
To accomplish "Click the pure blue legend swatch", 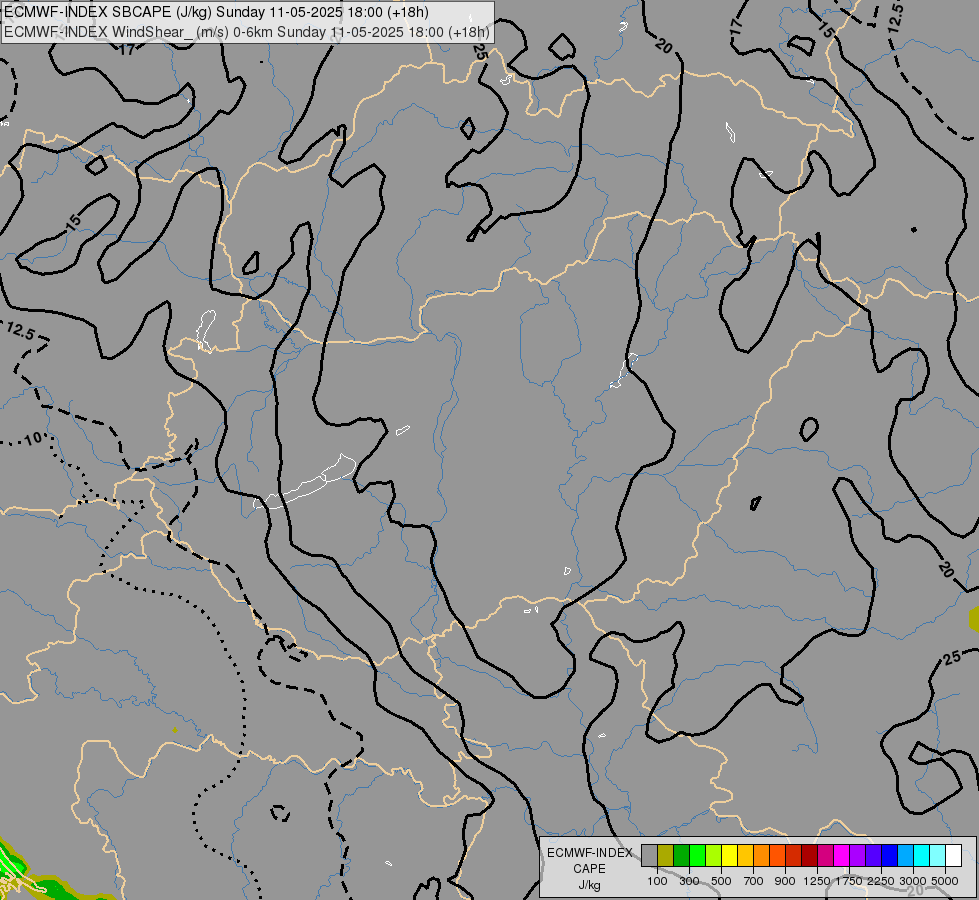I will (x=890, y=855).
